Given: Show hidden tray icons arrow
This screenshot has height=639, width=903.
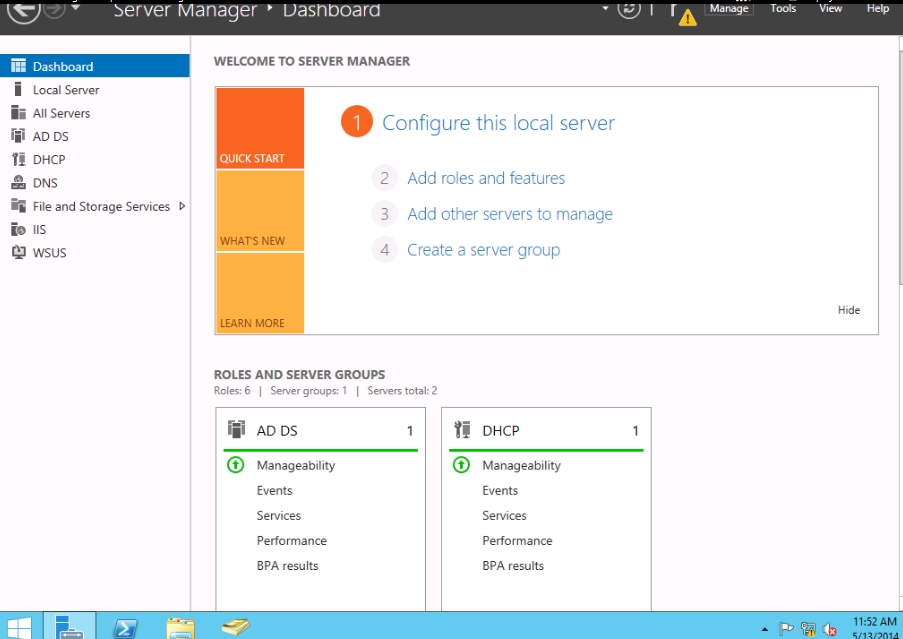Looking at the screenshot, I should [x=765, y=629].
